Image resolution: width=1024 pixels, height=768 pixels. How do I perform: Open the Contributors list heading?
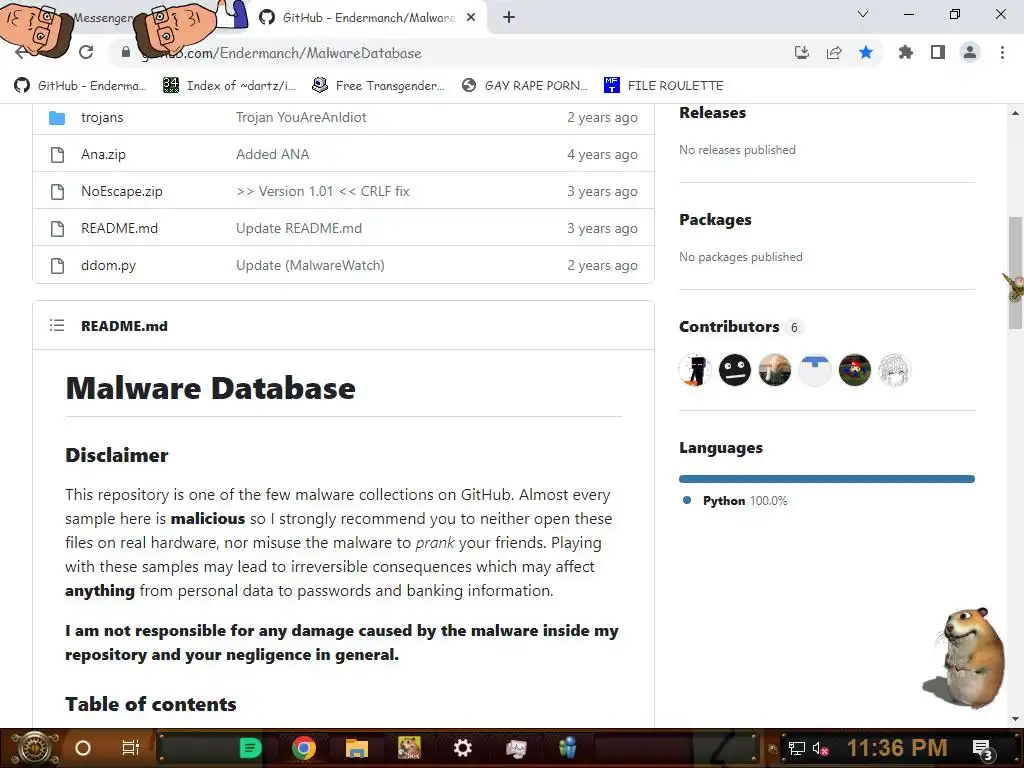(x=729, y=327)
